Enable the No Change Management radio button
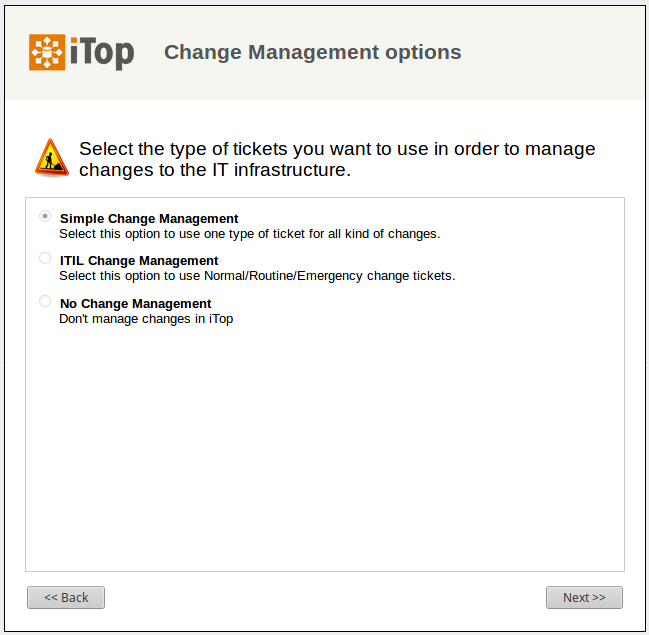Image resolution: width=649 pixels, height=635 pixels. click(x=45, y=301)
